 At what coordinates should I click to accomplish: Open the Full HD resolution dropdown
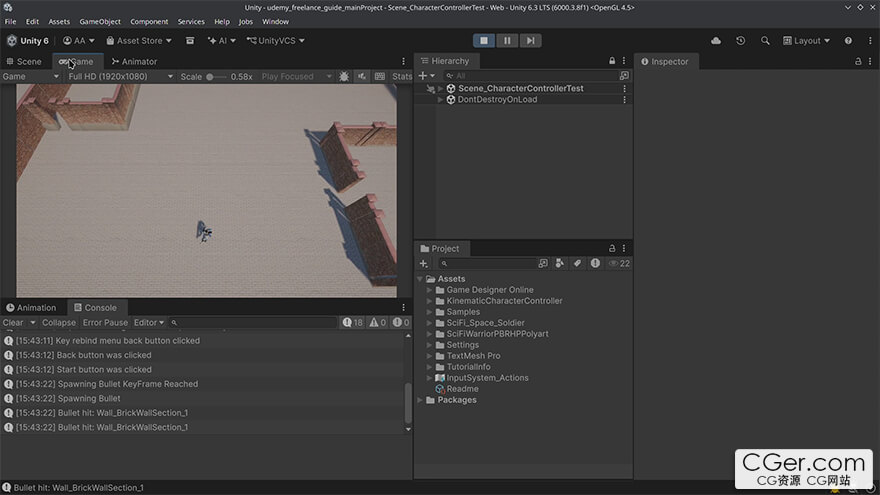tap(120, 76)
